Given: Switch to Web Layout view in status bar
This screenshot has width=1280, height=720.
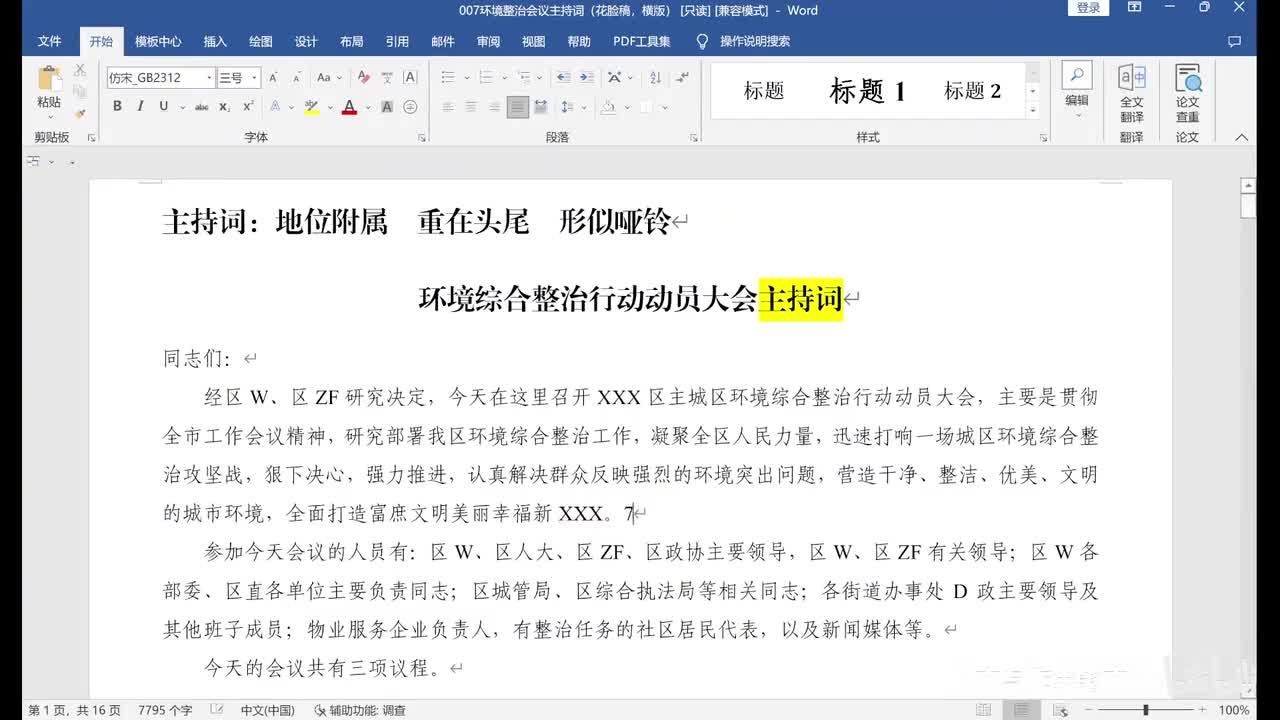Looking at the screenshot, I should (x=1059, y=710).
